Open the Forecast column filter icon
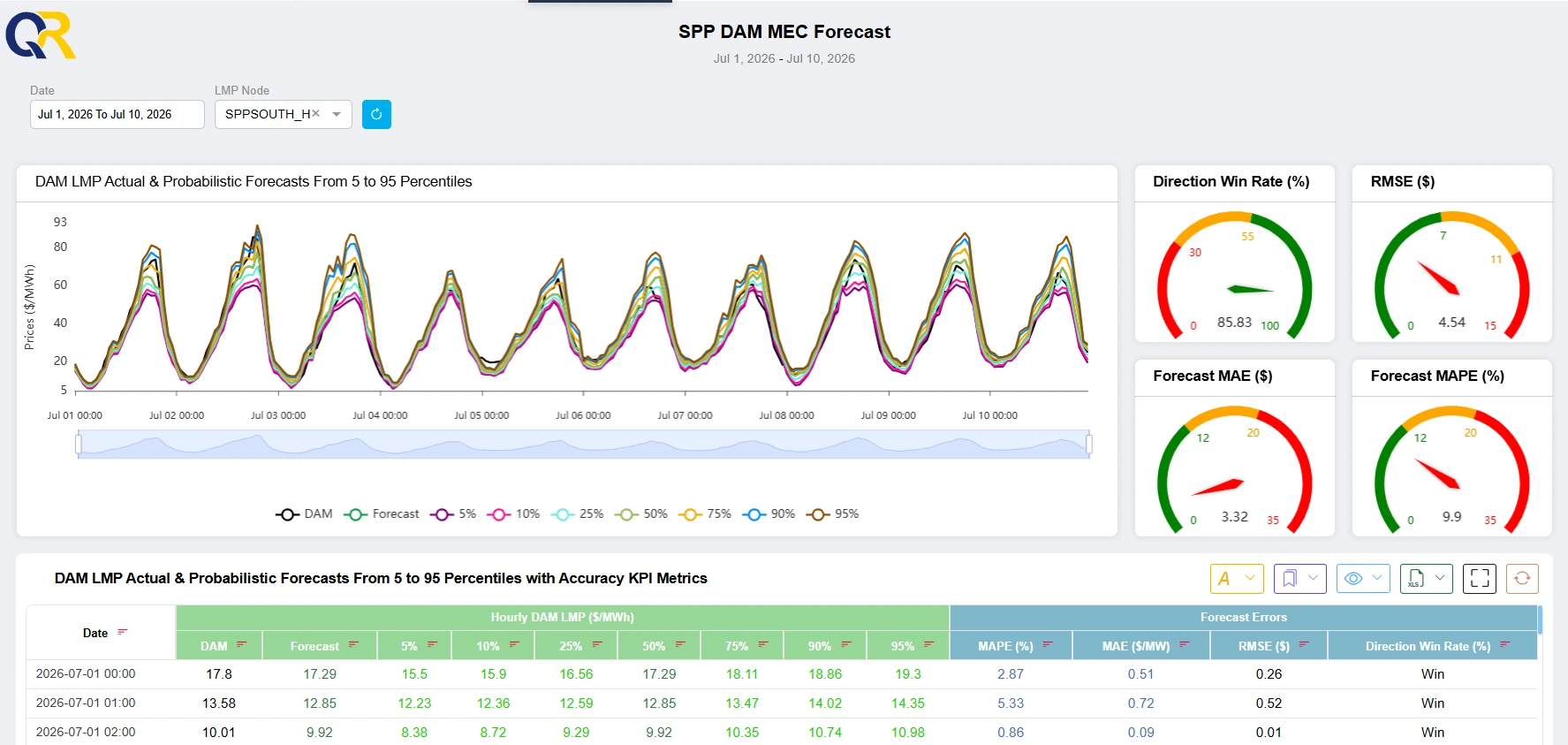The width and height of the screenshot is (1568, 745). (x=353, y=645)
